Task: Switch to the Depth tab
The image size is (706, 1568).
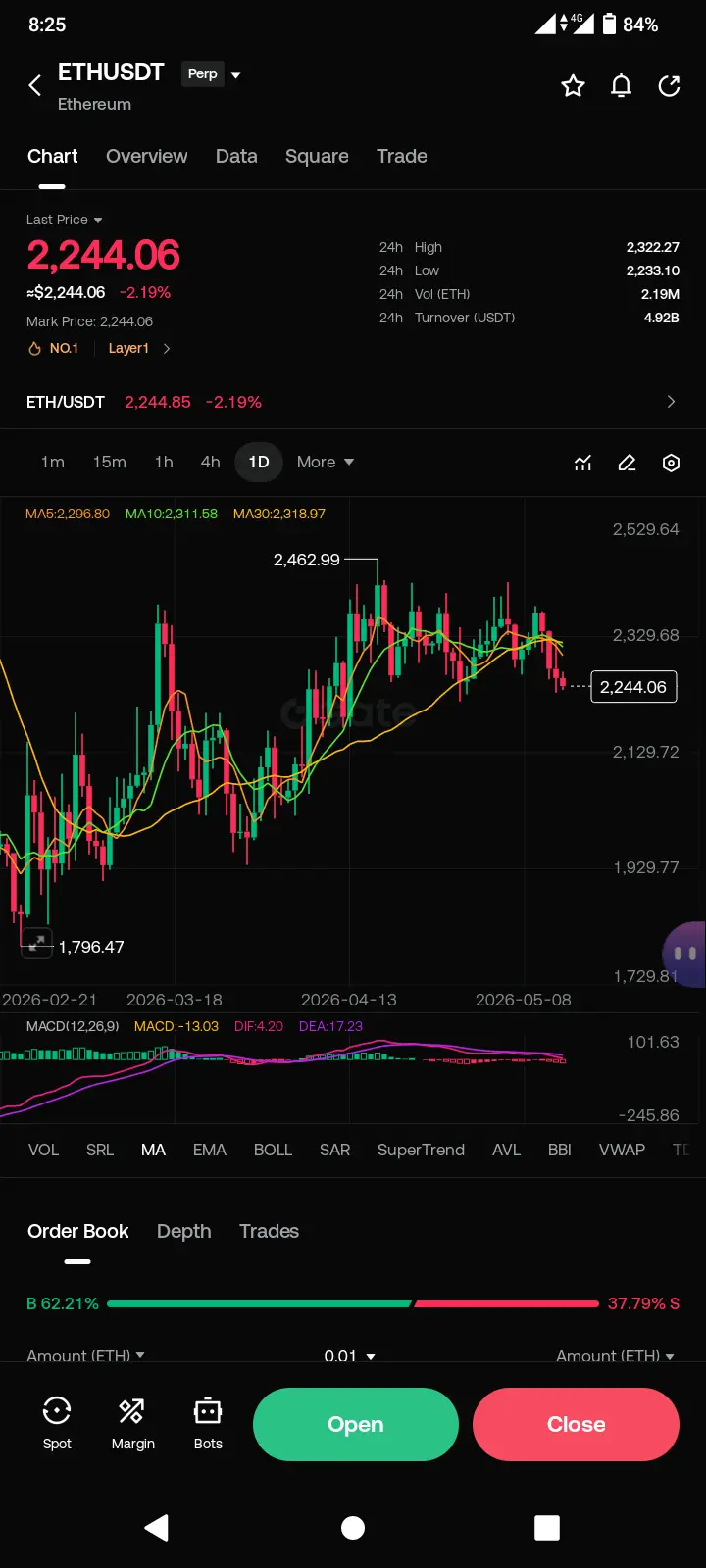Action: tap(183, 1231)
